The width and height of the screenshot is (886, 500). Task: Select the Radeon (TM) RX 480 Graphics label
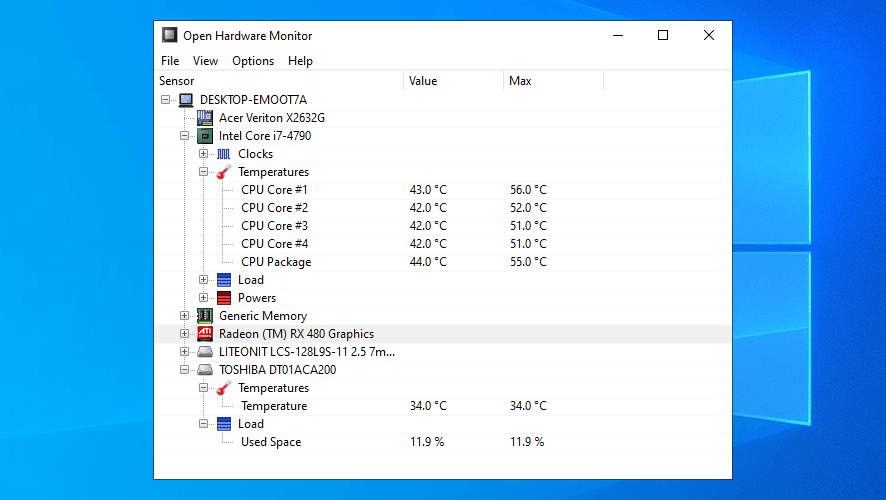297,334
